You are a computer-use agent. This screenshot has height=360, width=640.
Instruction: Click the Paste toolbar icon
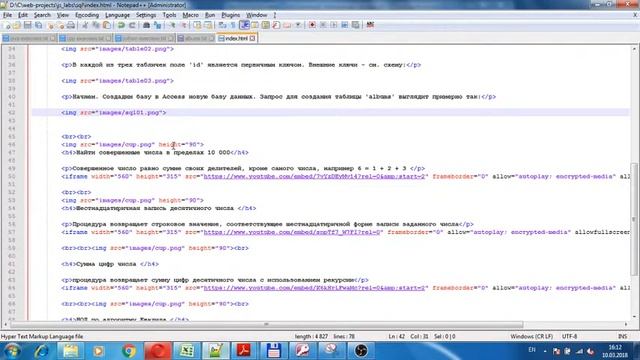click(x=107, y=25)
